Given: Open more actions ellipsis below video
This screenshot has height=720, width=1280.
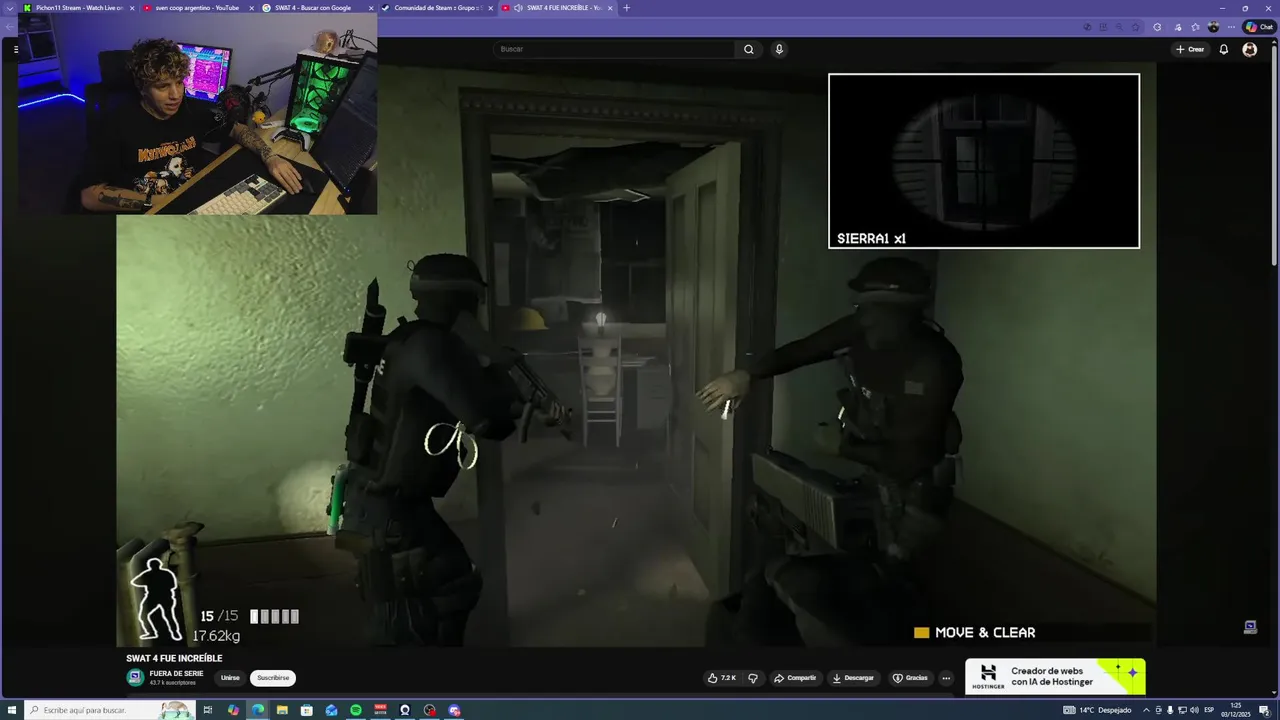Looking at the screenshot, I should [x=946, y=678].
